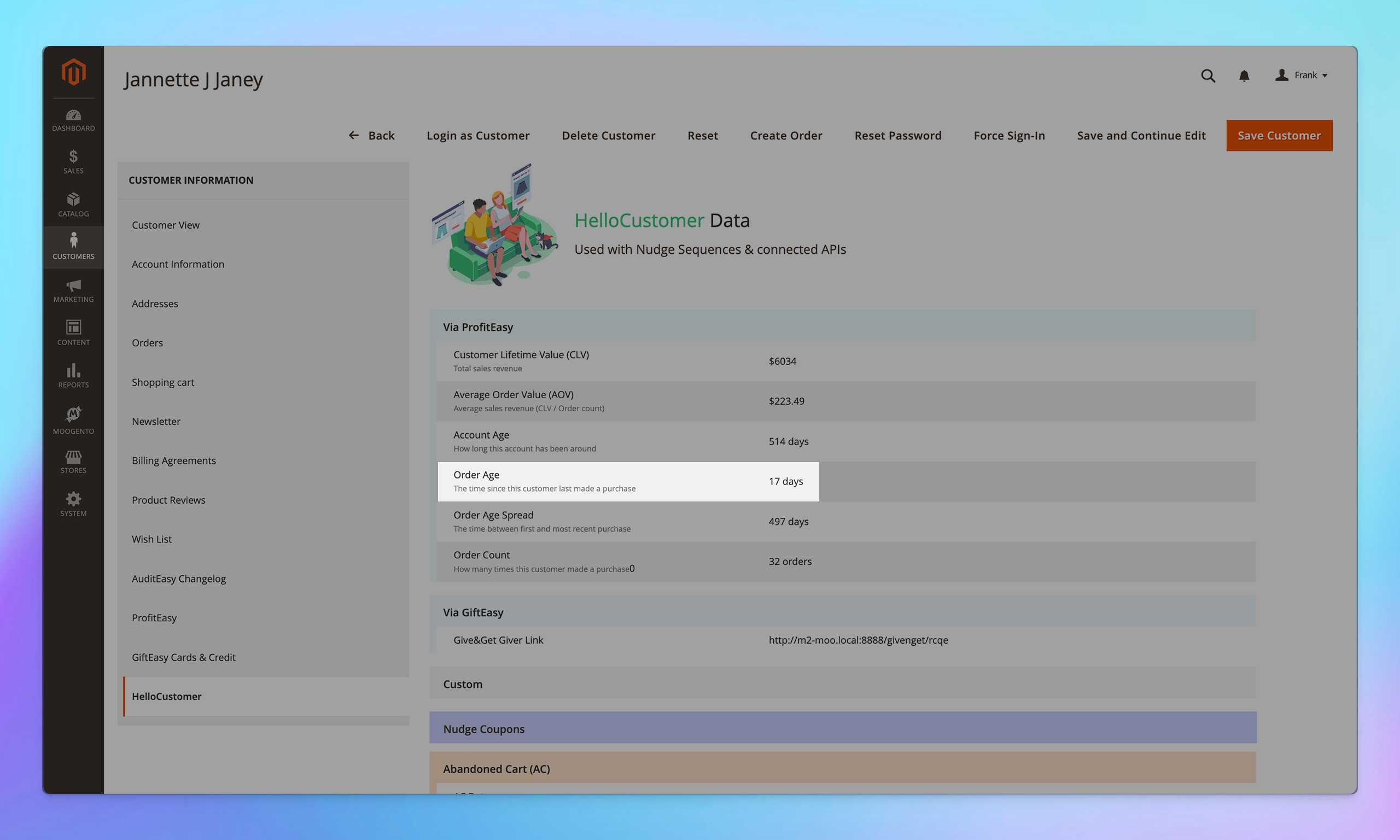Click the search magnifier icon
This screenshot has width=1400, height=840.
[x=1208, y=75]
